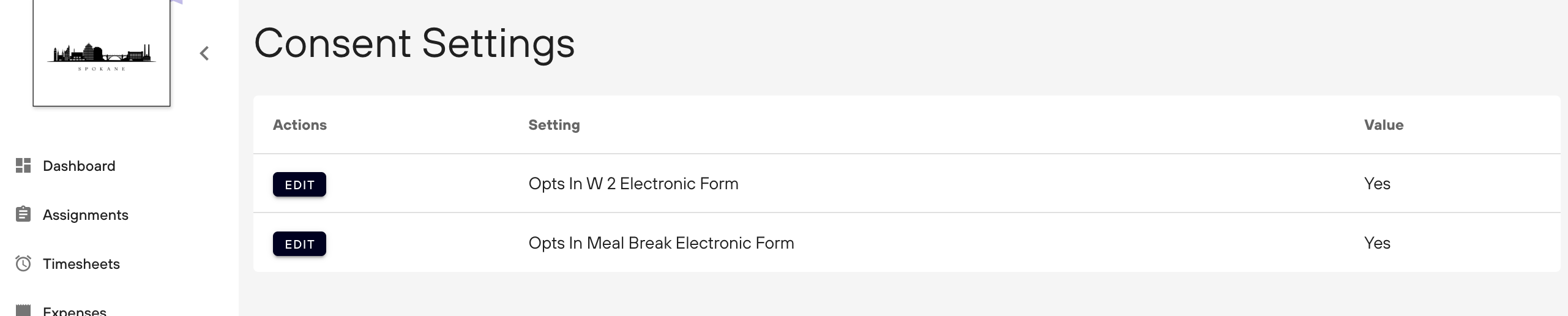Image resolution: width=1568 pixels, height=316 pixels.
Task: Open the Dashboard menu item
Action: click(x=79, y=166)
